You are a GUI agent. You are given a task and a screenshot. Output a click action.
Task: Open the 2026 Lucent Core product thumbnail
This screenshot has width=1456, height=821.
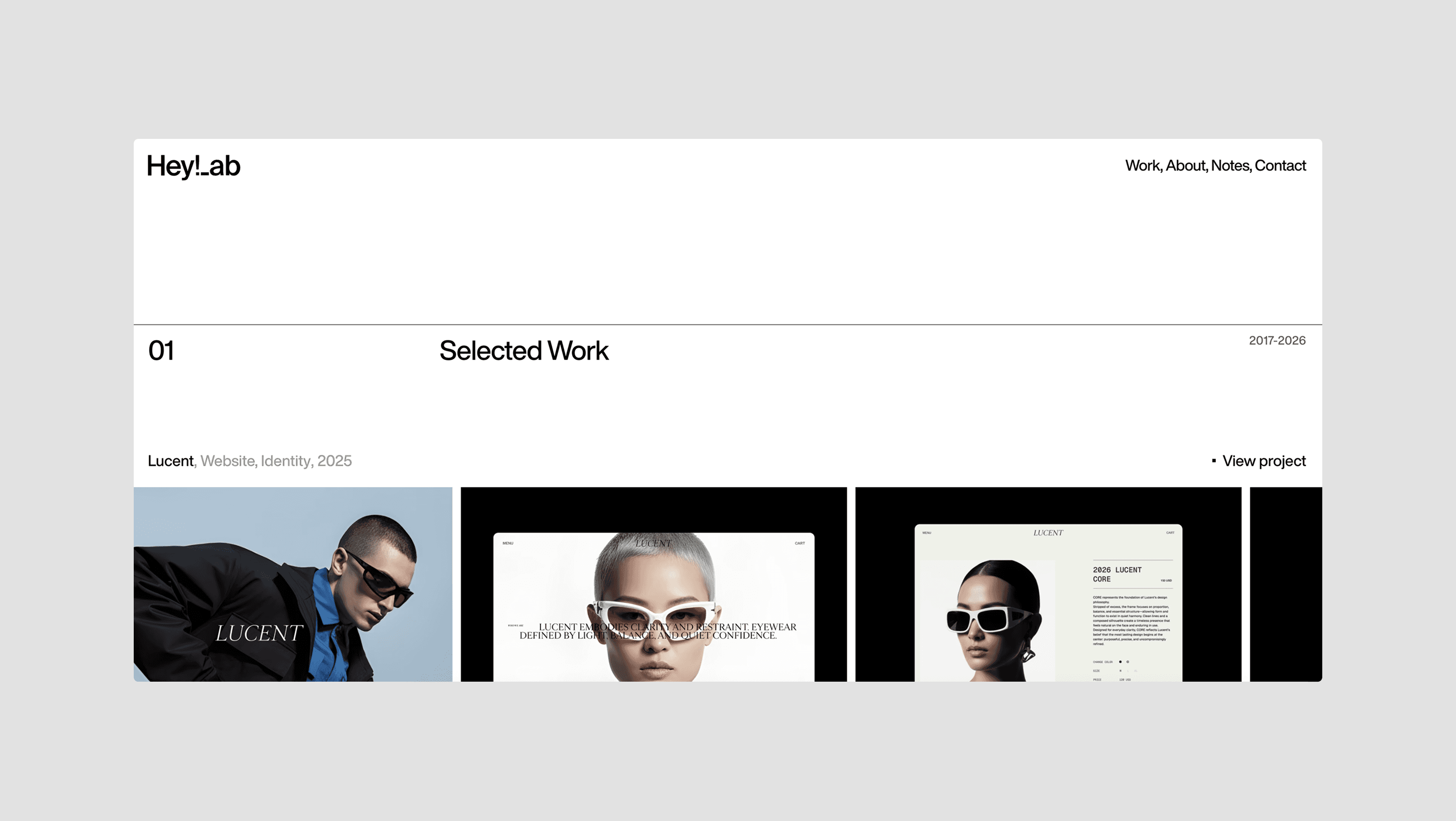pos(1048,584)
